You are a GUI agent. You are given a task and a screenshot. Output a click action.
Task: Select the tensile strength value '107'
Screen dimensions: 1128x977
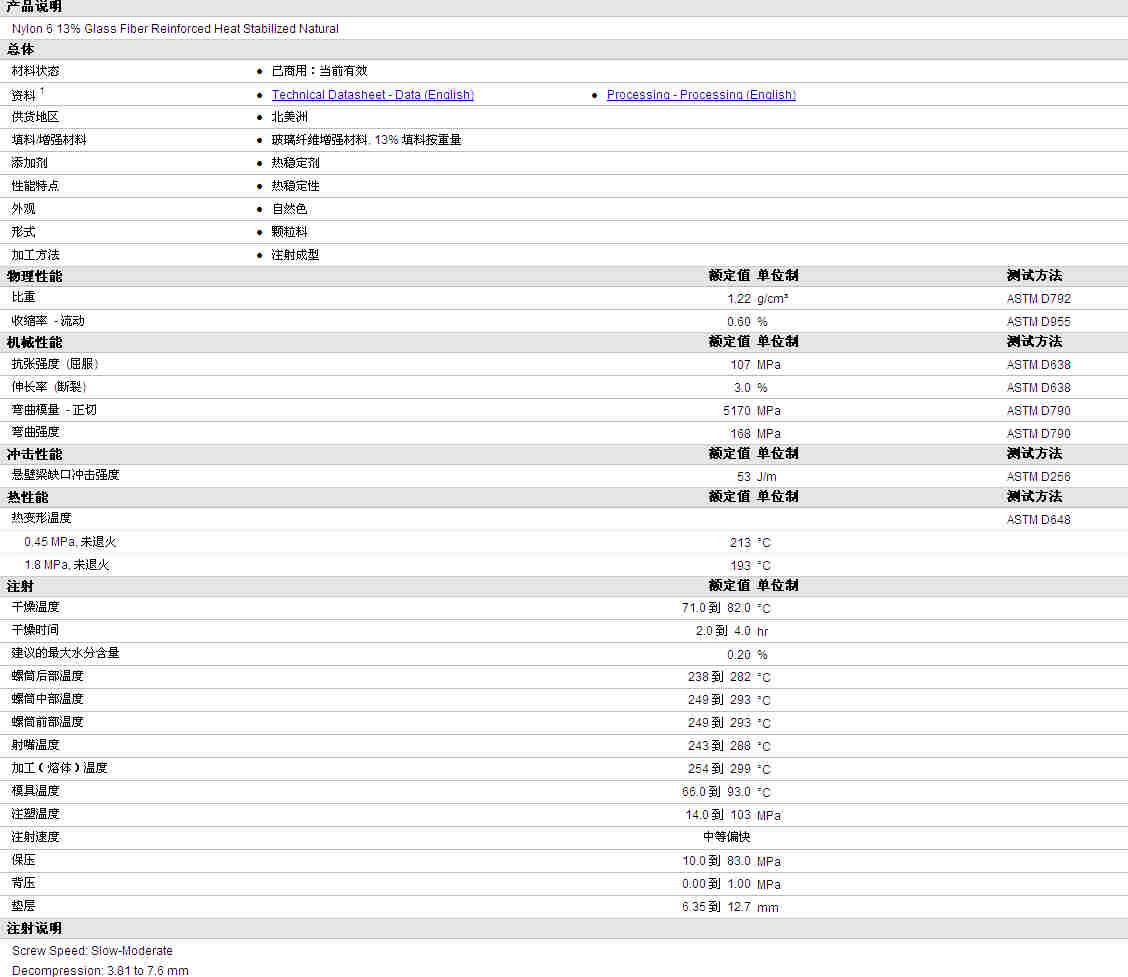[740, 365]
